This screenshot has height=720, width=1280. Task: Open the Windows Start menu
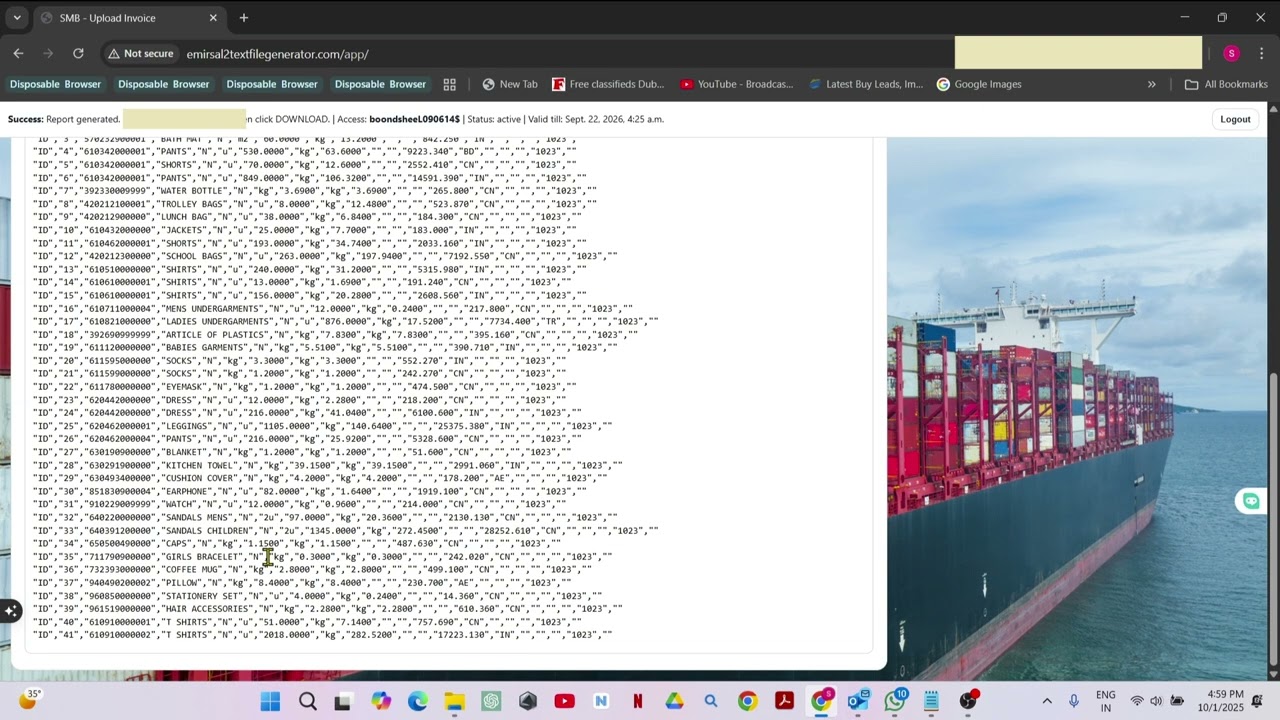point(270,701)
